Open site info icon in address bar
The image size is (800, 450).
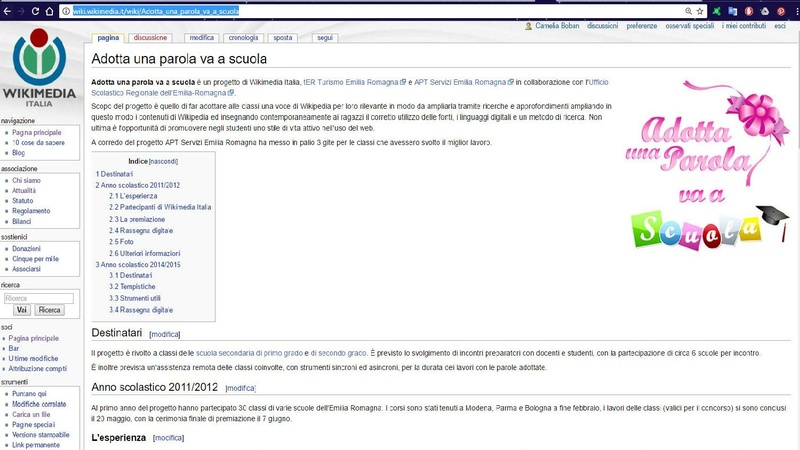[66, 11]
